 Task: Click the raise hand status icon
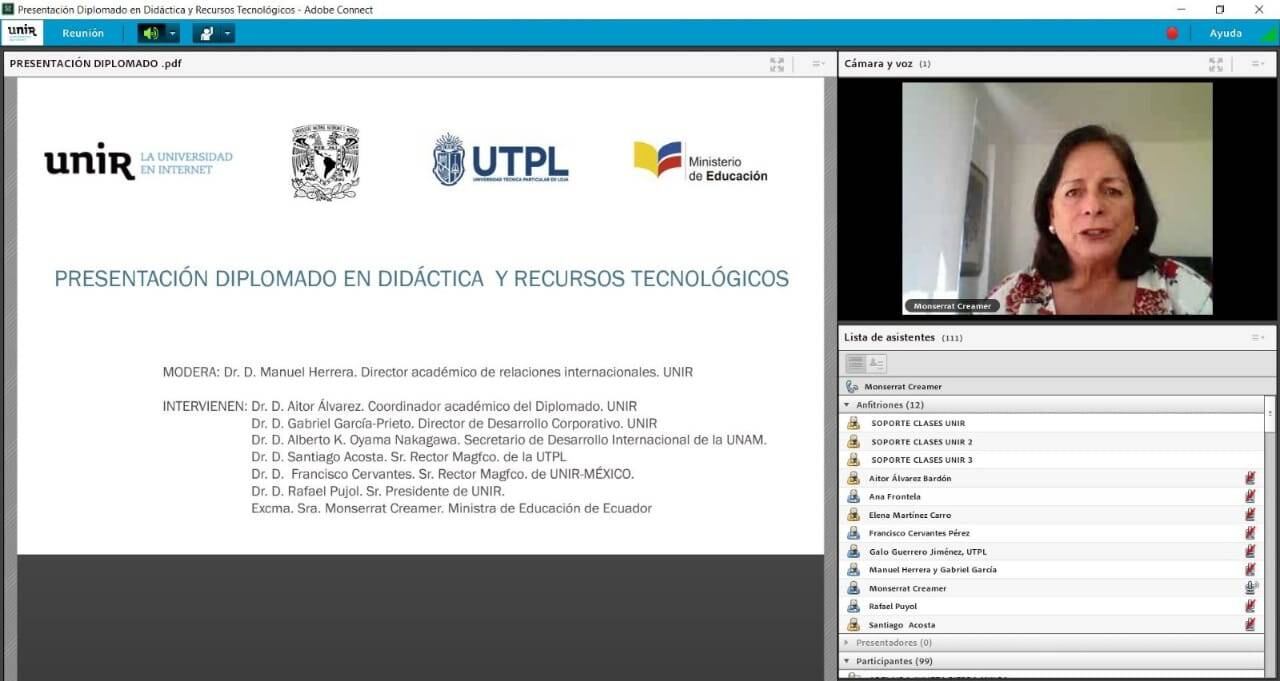207,33
